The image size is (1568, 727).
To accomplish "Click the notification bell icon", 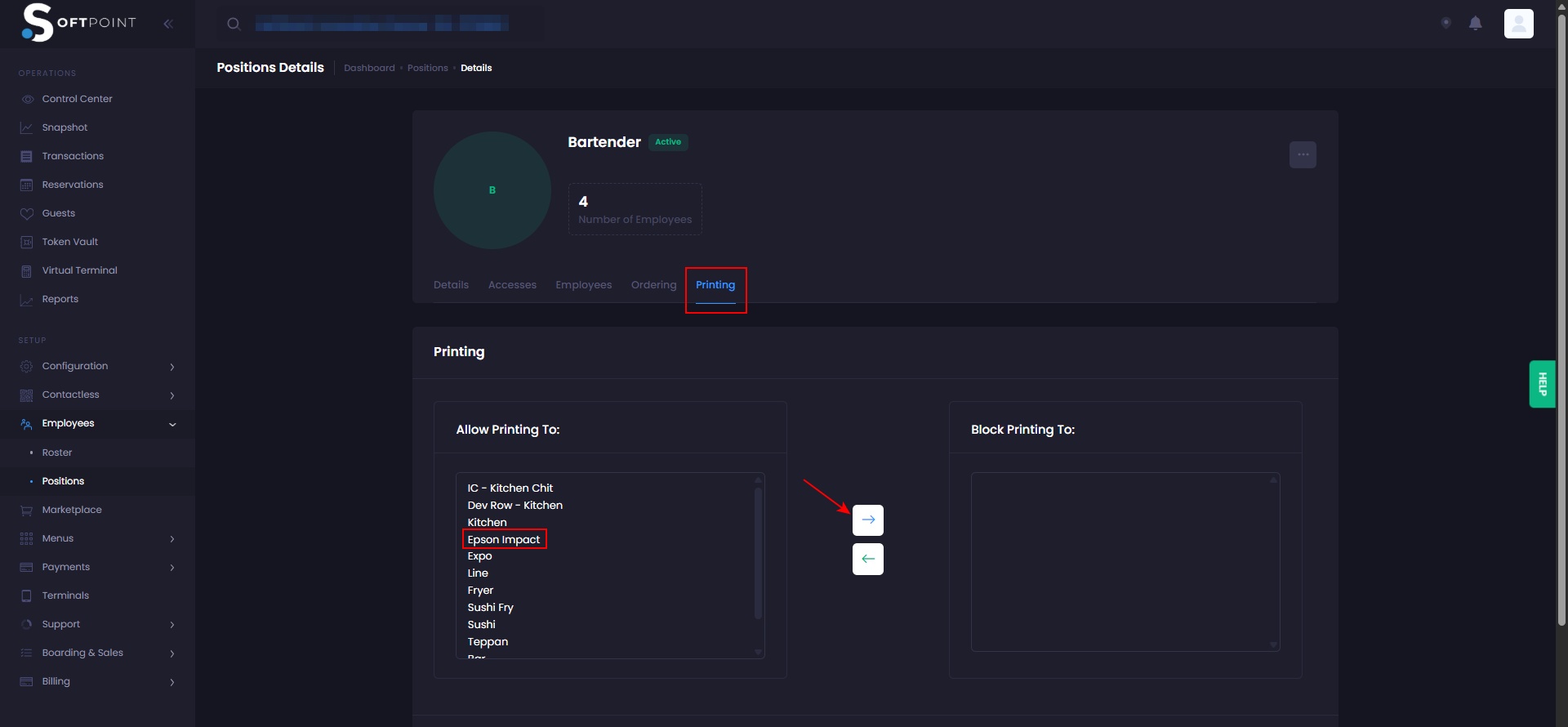I will (1475, 24).
